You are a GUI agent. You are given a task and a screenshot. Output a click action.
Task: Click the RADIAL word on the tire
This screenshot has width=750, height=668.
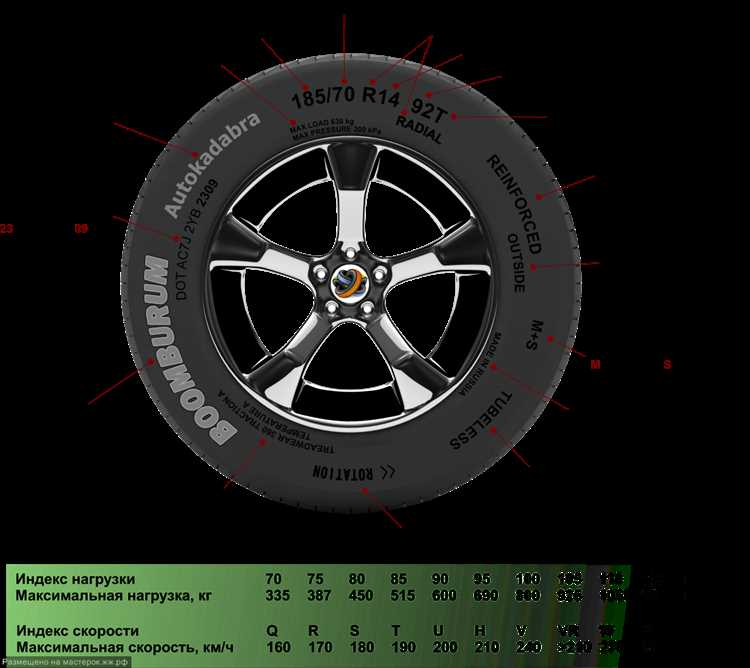tap(419, 129)
